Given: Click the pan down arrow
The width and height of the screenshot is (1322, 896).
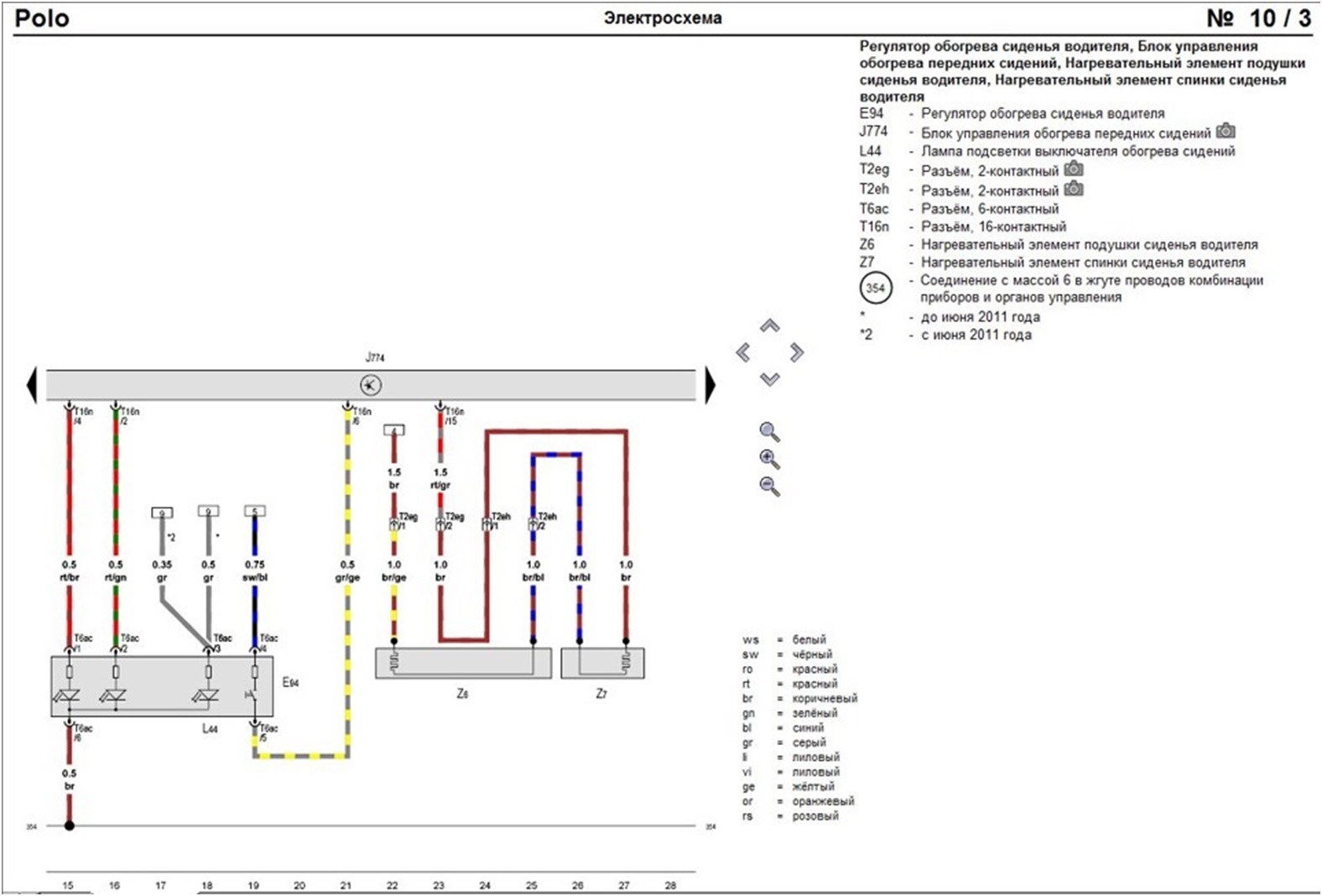Looking at the screenshot, I should (769, 379).
